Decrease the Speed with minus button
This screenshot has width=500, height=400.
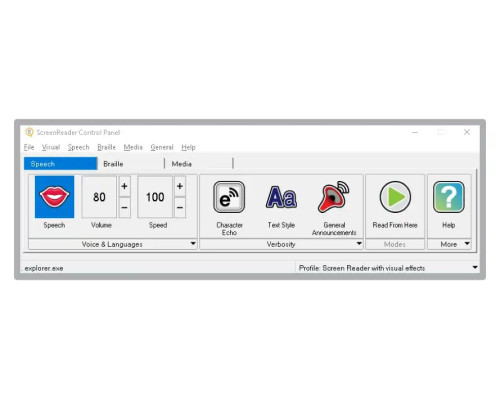(180, 207)
